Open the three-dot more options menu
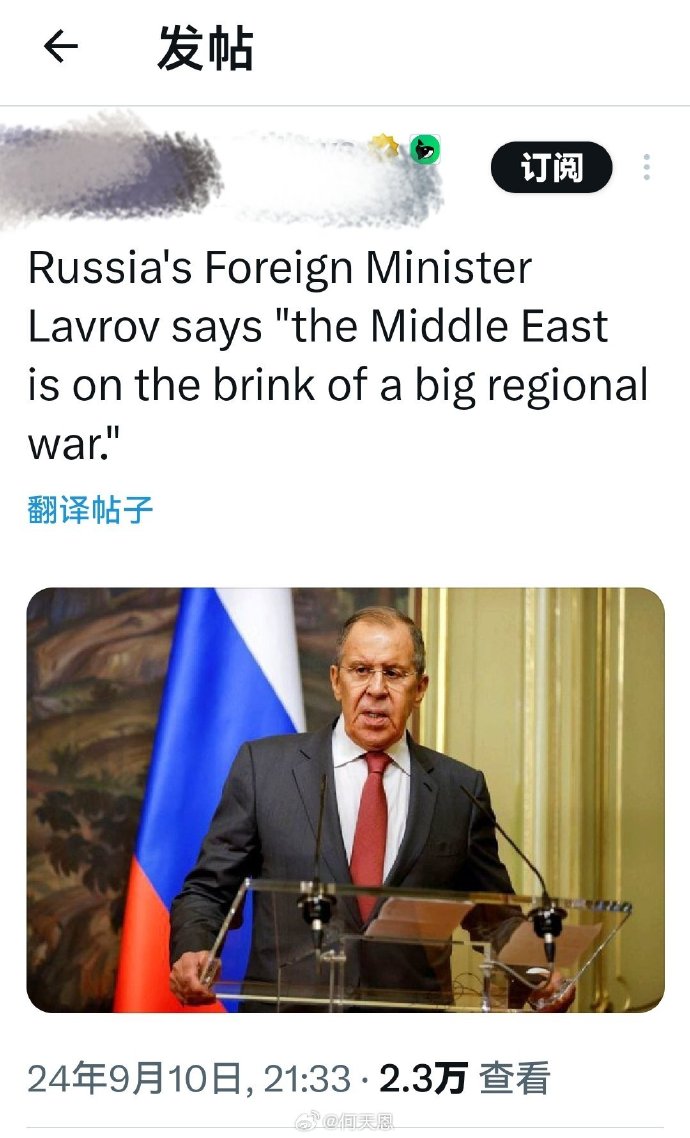The width and height of the screenshot is (690, 1138). pyautogui.click(x=646, y=167)
